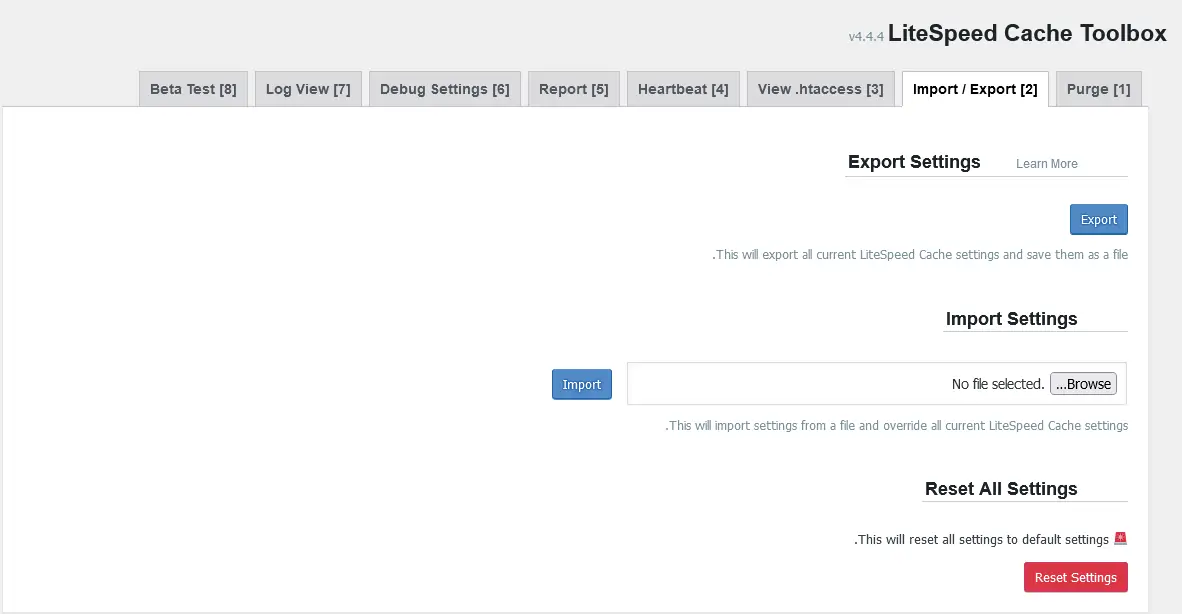Click the import override description text
1182x614 pixels.
896,426
